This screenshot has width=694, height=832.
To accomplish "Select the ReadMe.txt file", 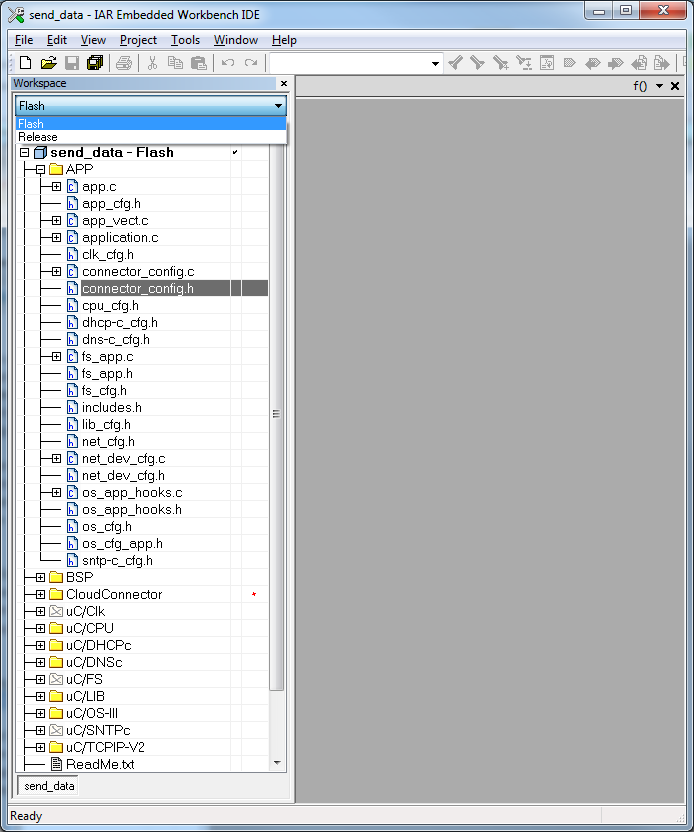I will click(x=99, y=765).
